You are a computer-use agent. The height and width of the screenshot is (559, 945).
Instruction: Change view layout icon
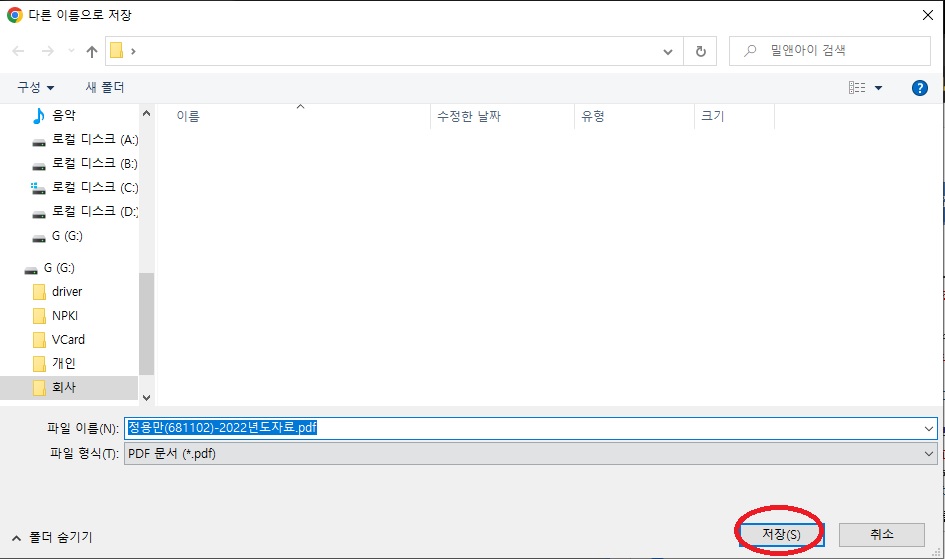tap(856, 88)
